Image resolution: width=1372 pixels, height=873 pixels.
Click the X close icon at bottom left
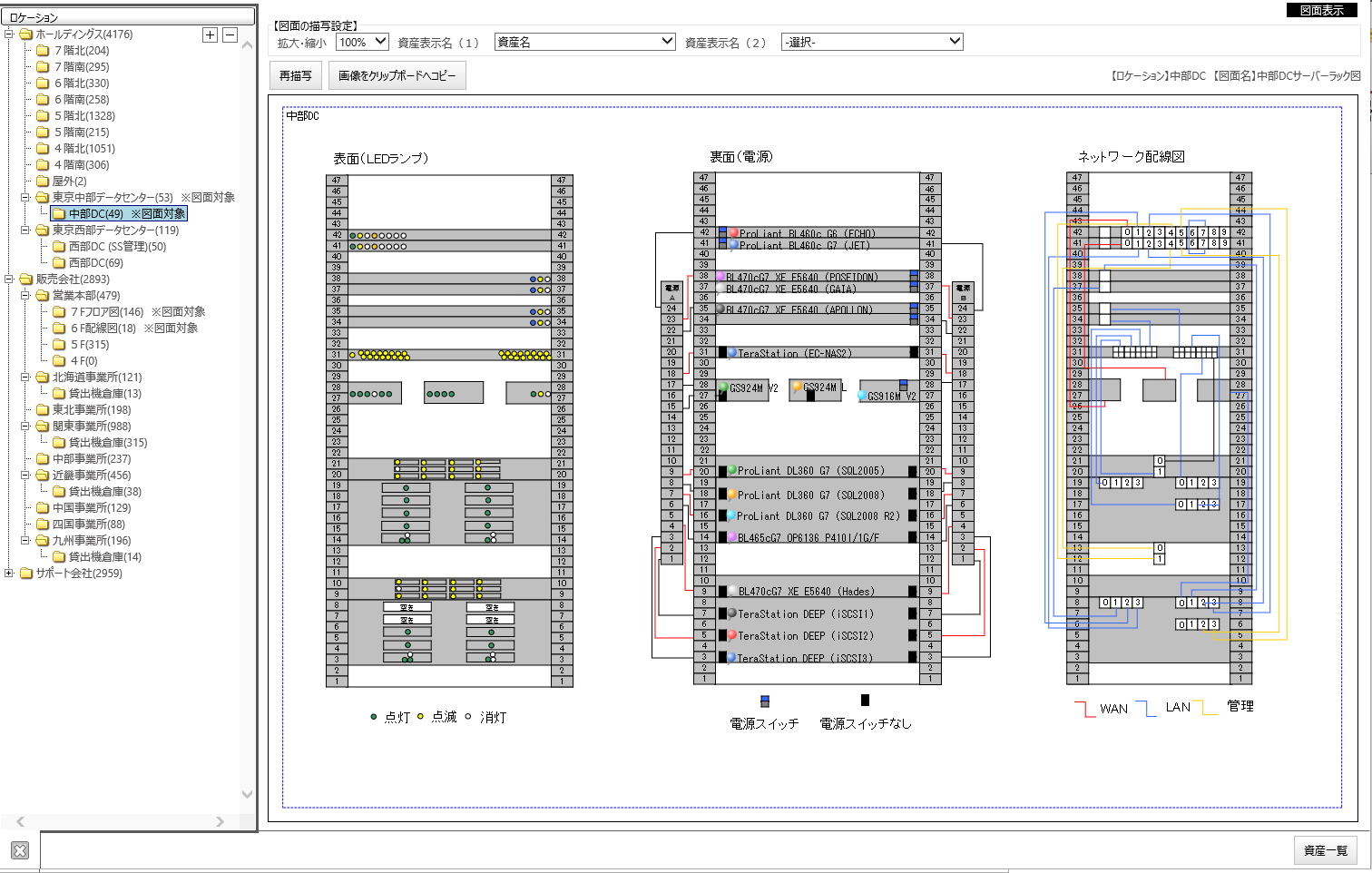[20, 850]
